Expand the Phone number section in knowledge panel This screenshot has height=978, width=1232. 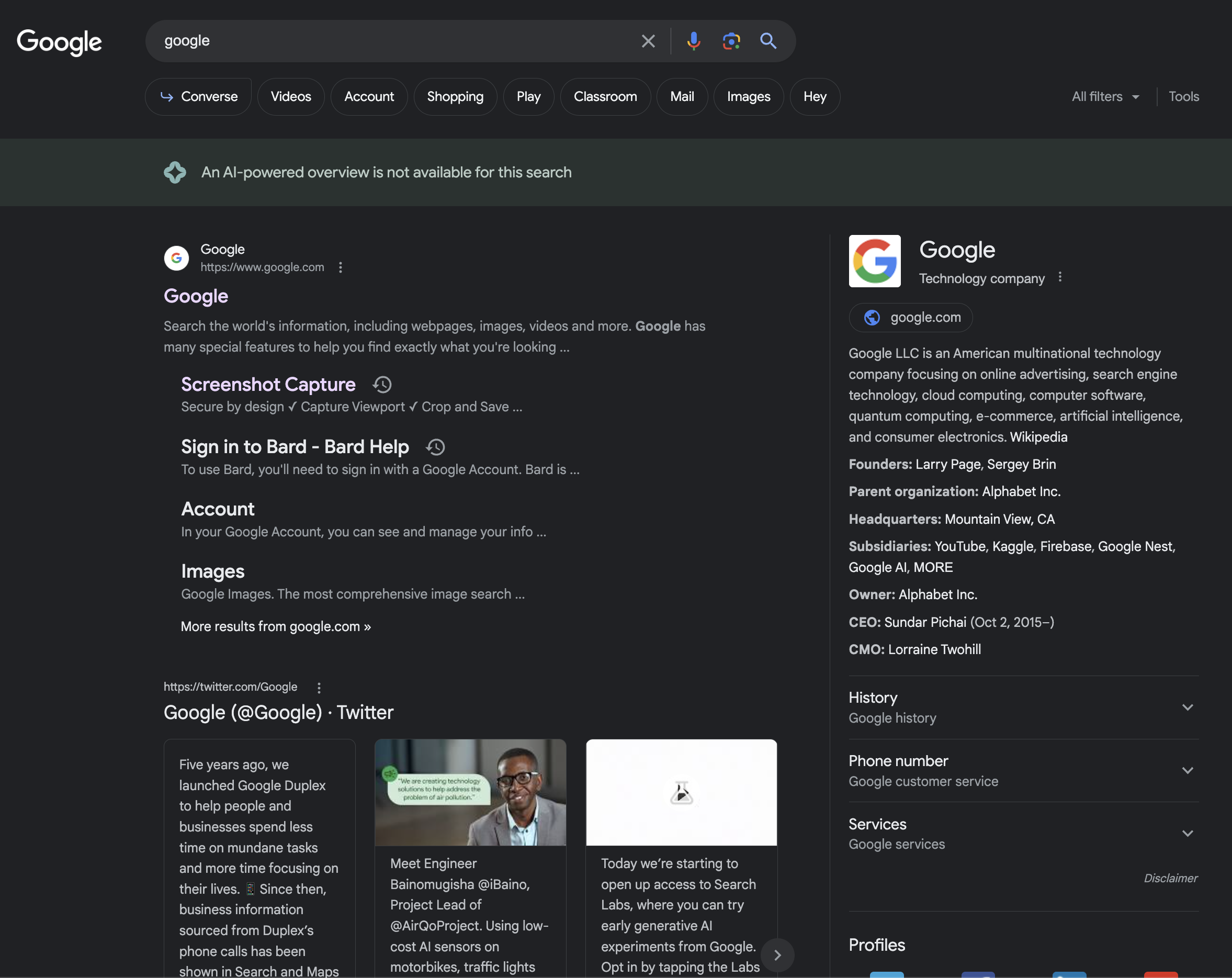(x=1188, y=769)
